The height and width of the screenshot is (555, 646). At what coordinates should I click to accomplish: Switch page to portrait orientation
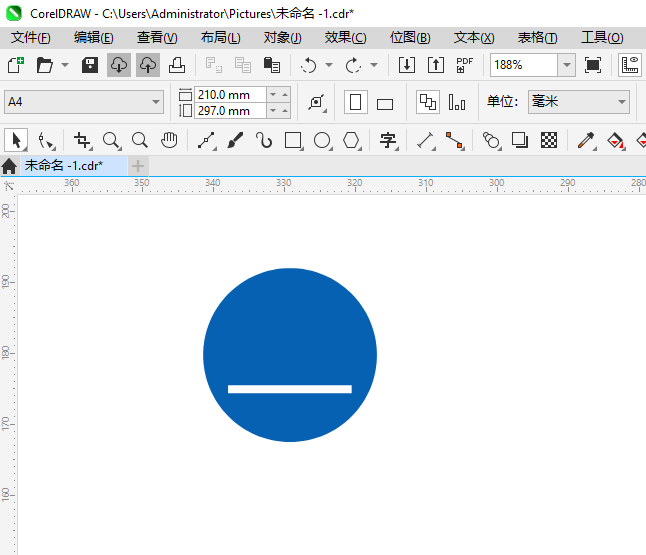(x=355, y=102)
